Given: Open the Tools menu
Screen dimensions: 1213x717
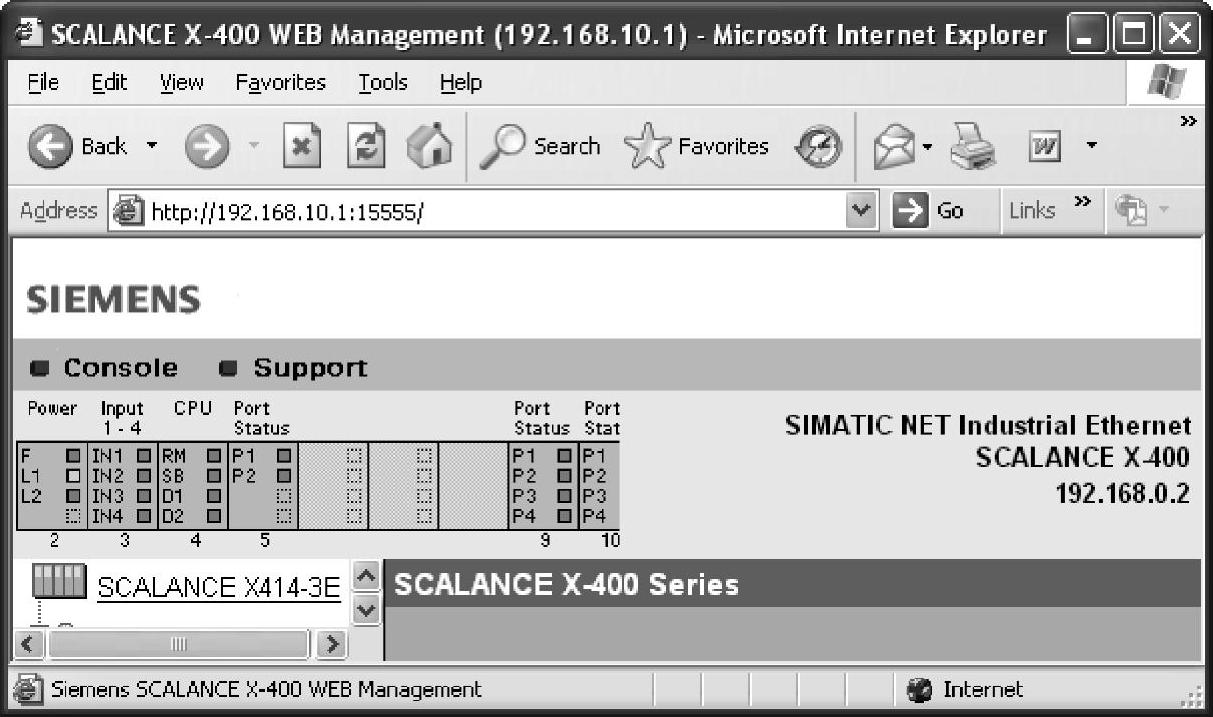Looking at the screenshot, I should [x=384, y=83].
